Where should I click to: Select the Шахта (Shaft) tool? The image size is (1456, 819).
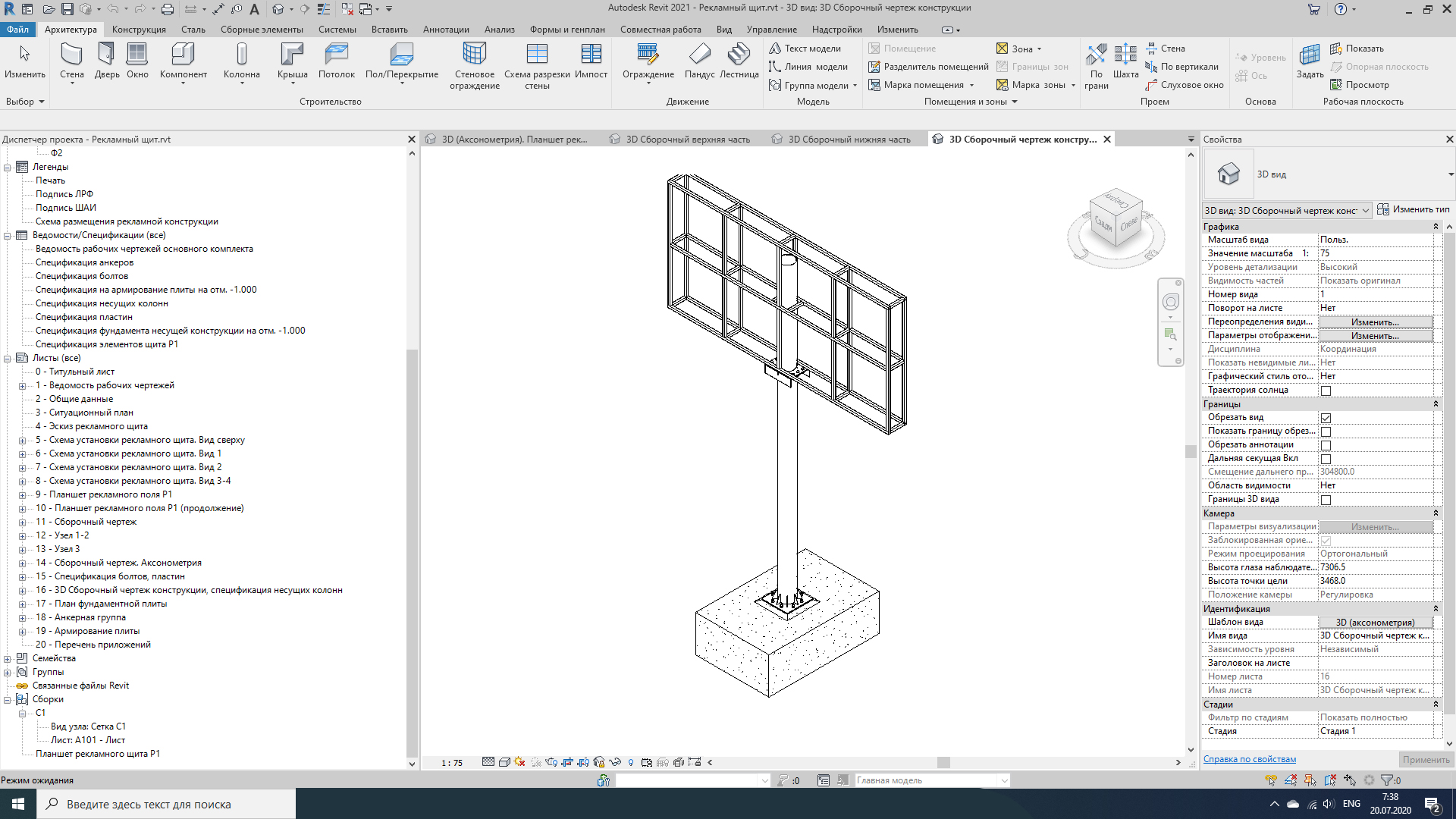(x=1125, y=61)
